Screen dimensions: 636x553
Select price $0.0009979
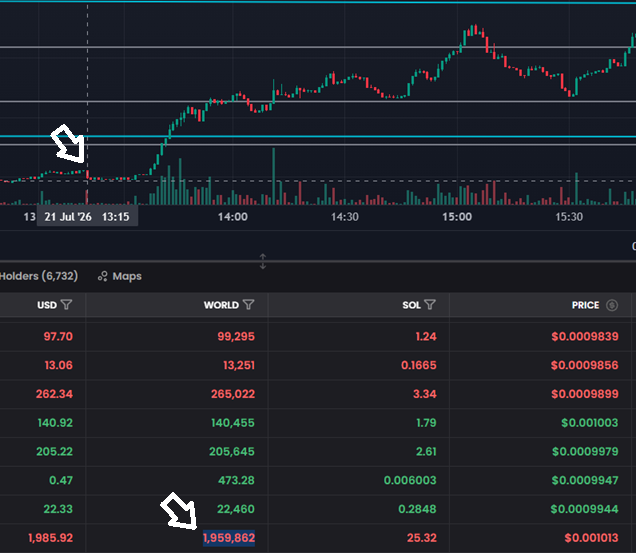coord(585,452)
